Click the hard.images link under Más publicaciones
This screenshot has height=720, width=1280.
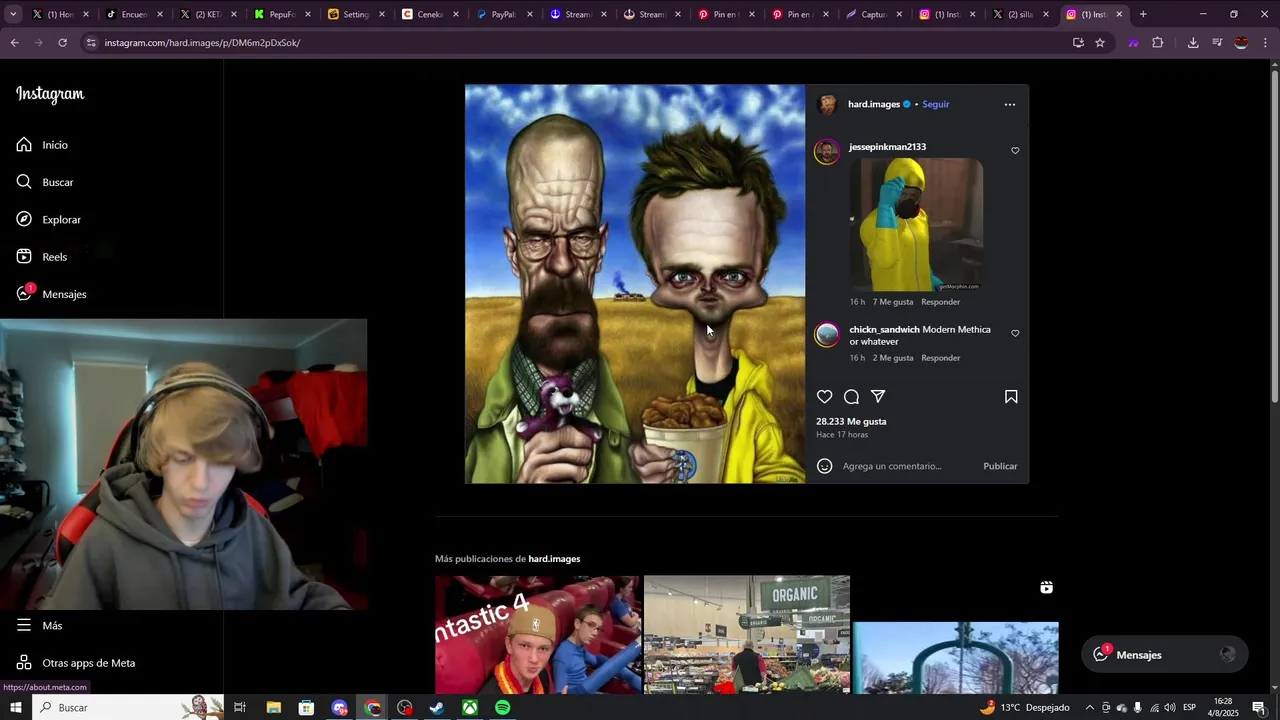pyautogui.click(x=554, y=559)
